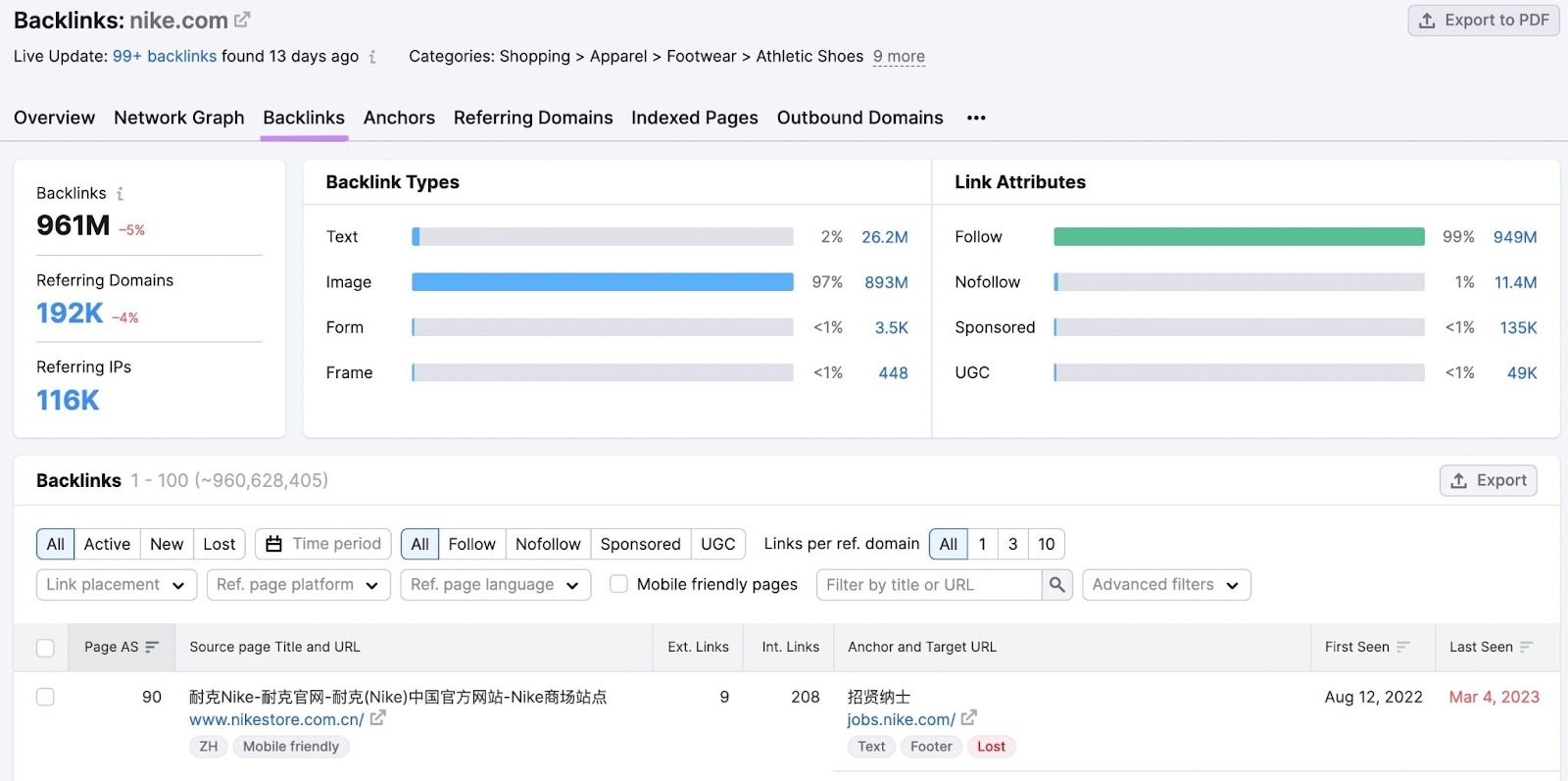The height and width of the screenshot is (781, 1568).
Task: Enable Mobile friendly pages checkbox
Action: coord(618,584)
